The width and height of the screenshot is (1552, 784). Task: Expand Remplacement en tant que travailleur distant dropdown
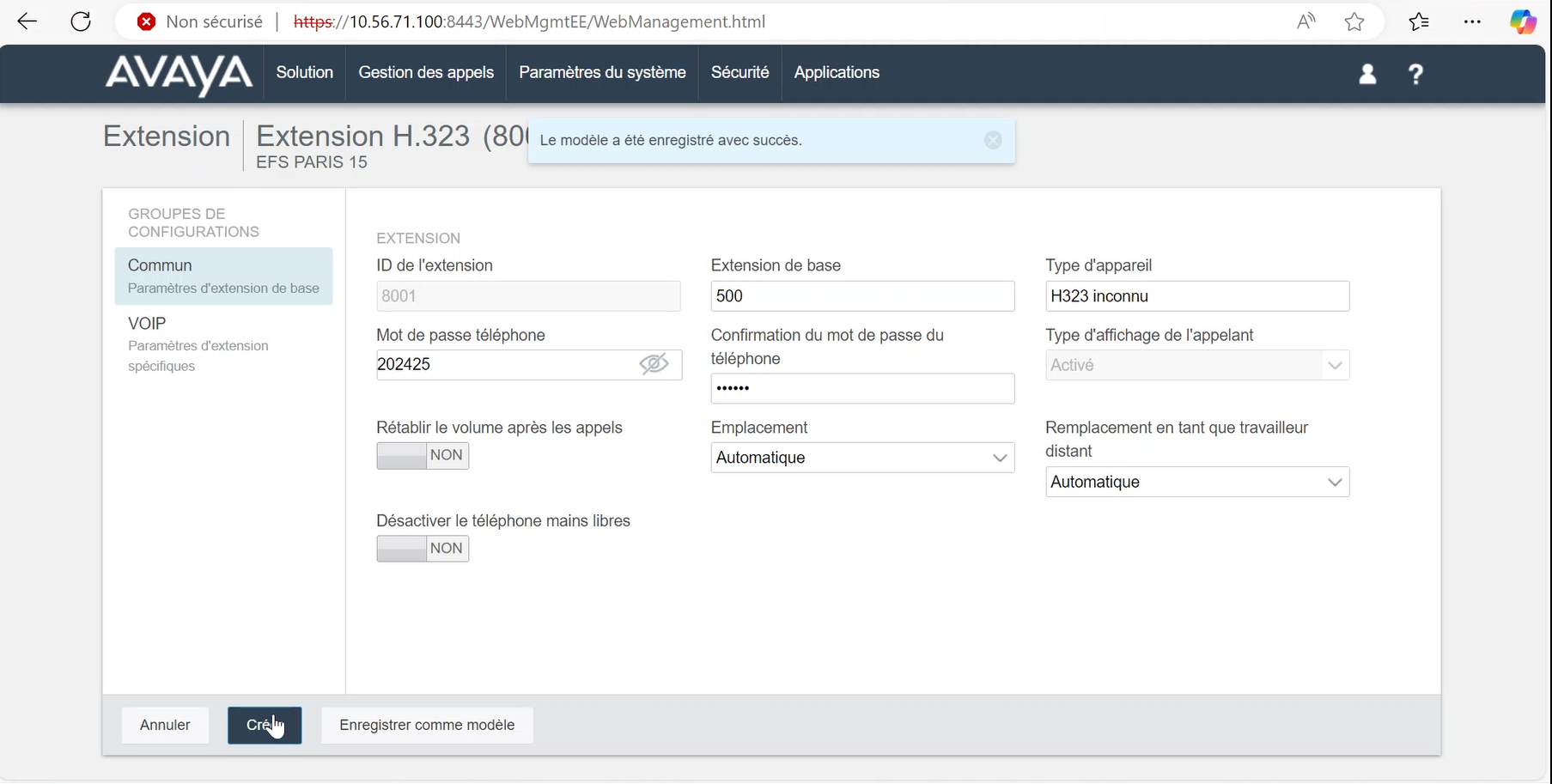1196,482
